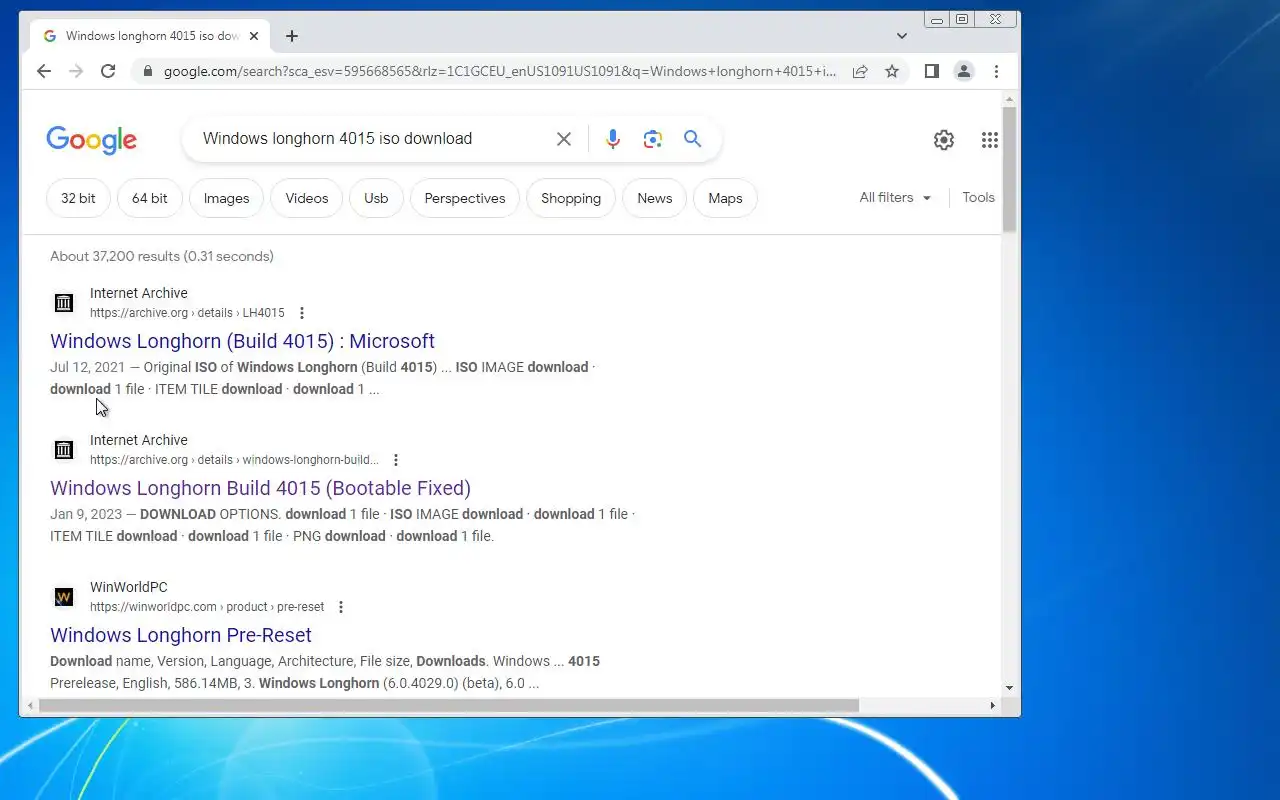The height and width of the screenshot is (800, 1280).
Task: Apply the Usb filter chip
Action: (x=376, y=198)
